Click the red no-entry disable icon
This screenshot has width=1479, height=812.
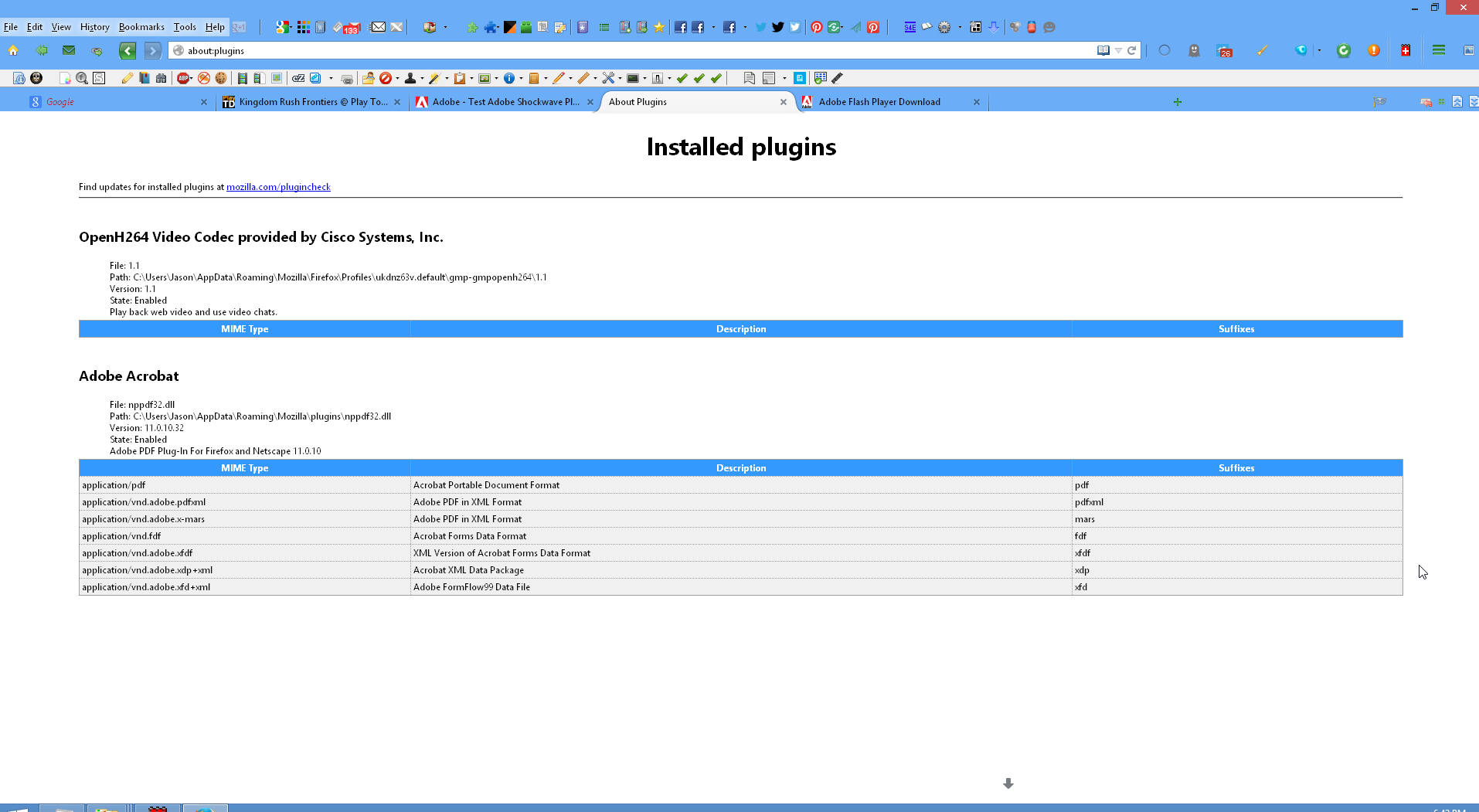386,78
